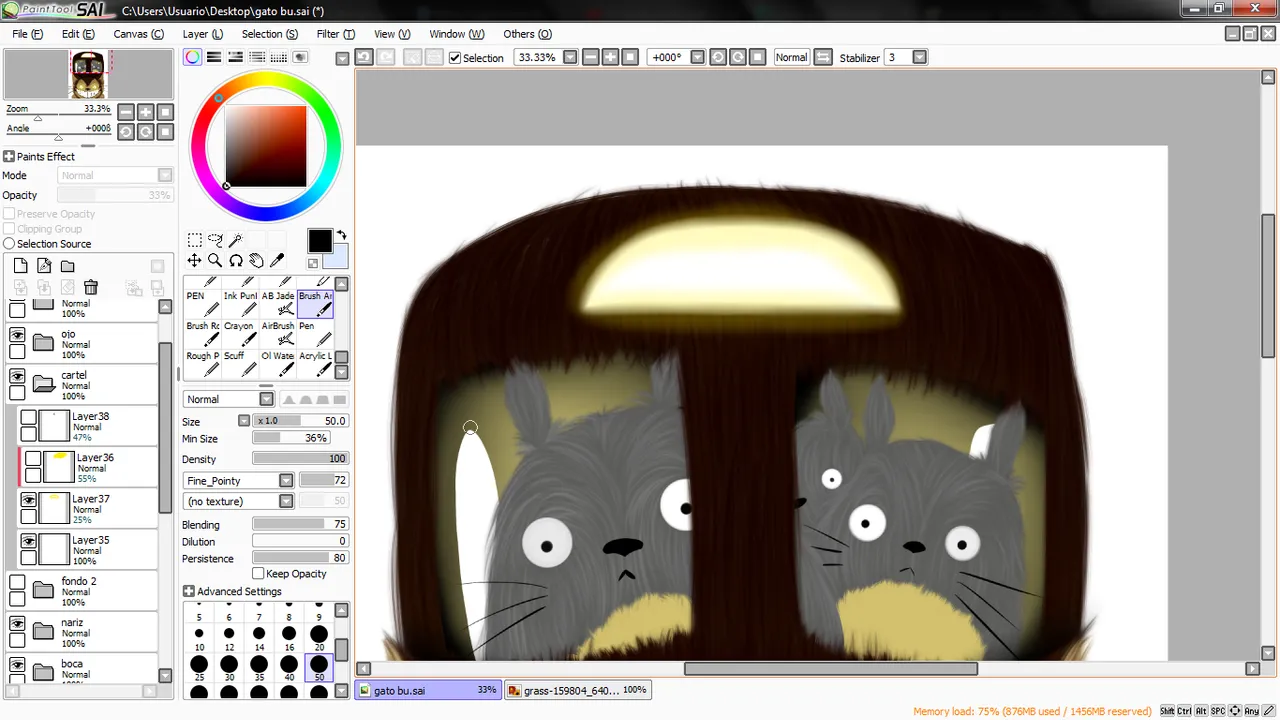Image resolution: width=1280 pixels, height=720 pixels.
Task: Choose the Crayon brush preset
Action: [x=240, y=333]
